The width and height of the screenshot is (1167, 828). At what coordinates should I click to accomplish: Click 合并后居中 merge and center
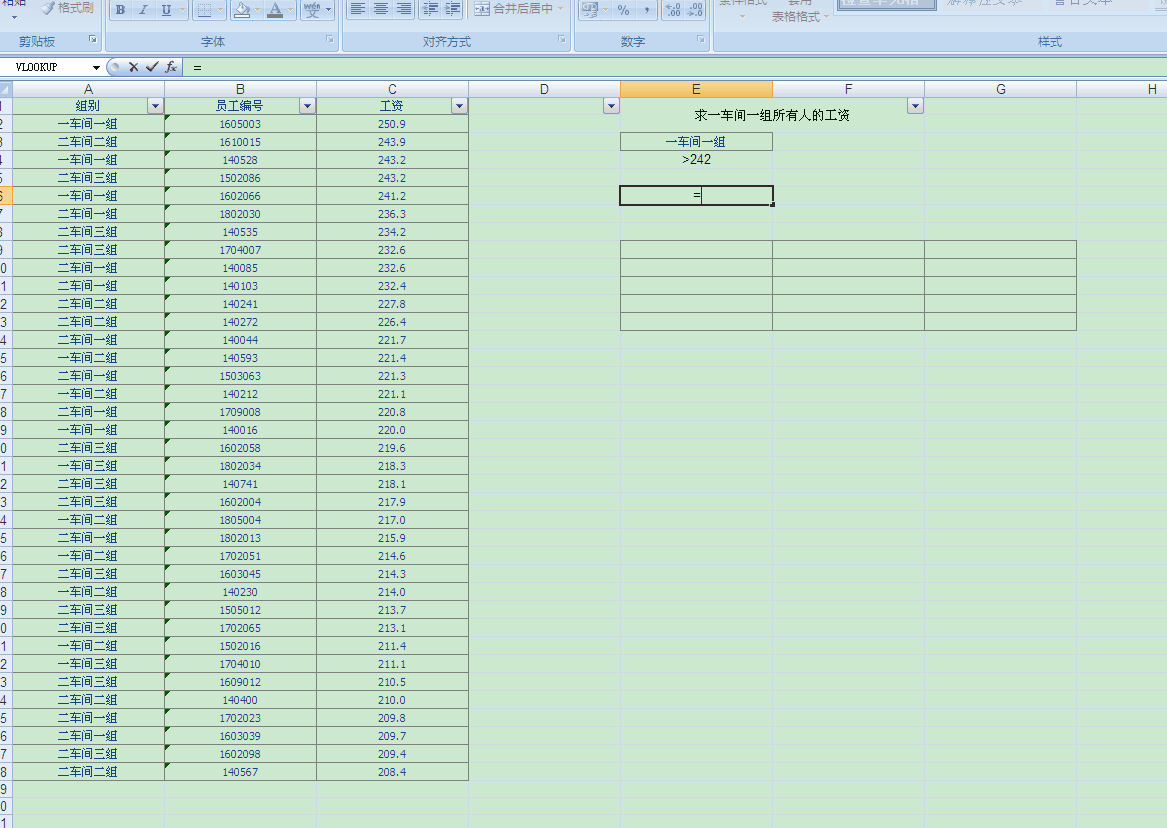pyautogui.click(x=514, y=9)
